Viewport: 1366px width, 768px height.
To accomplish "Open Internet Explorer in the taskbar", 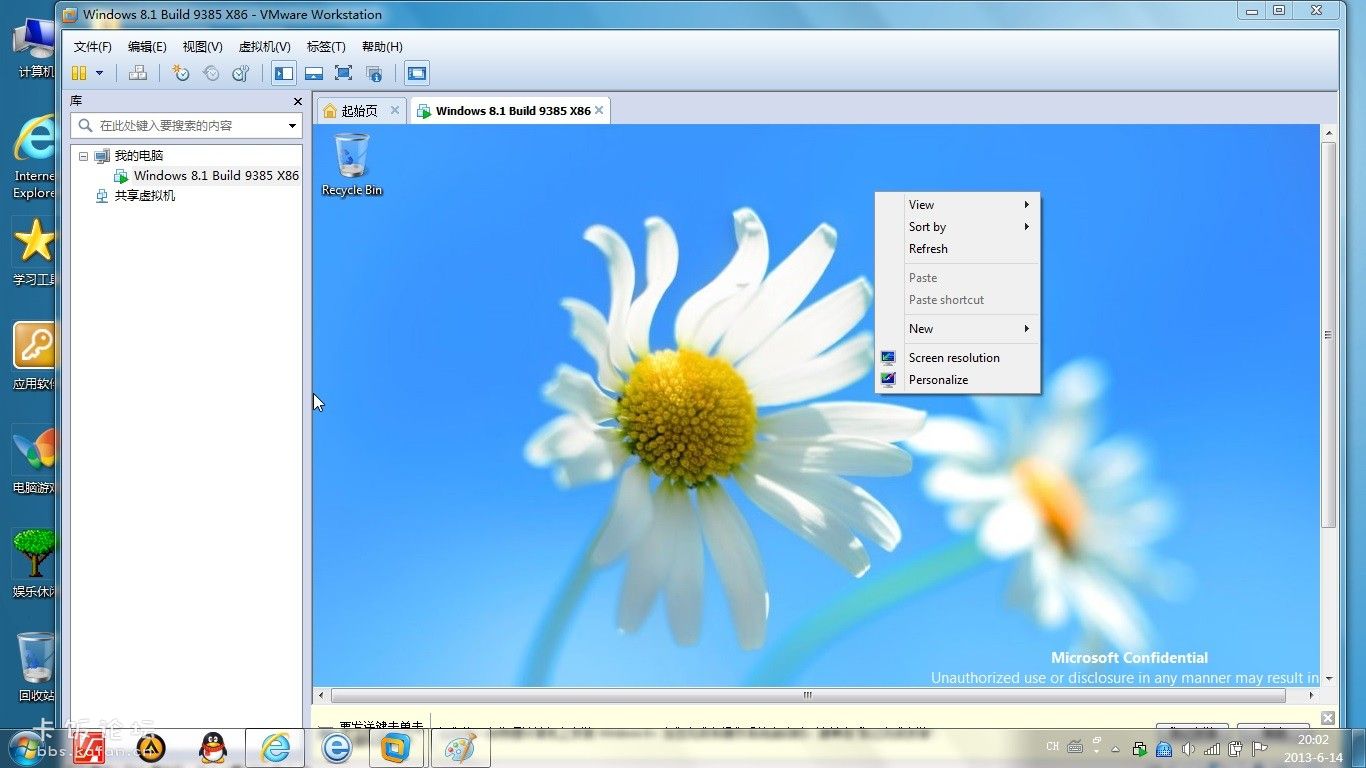I will click(x=275, y=747).
